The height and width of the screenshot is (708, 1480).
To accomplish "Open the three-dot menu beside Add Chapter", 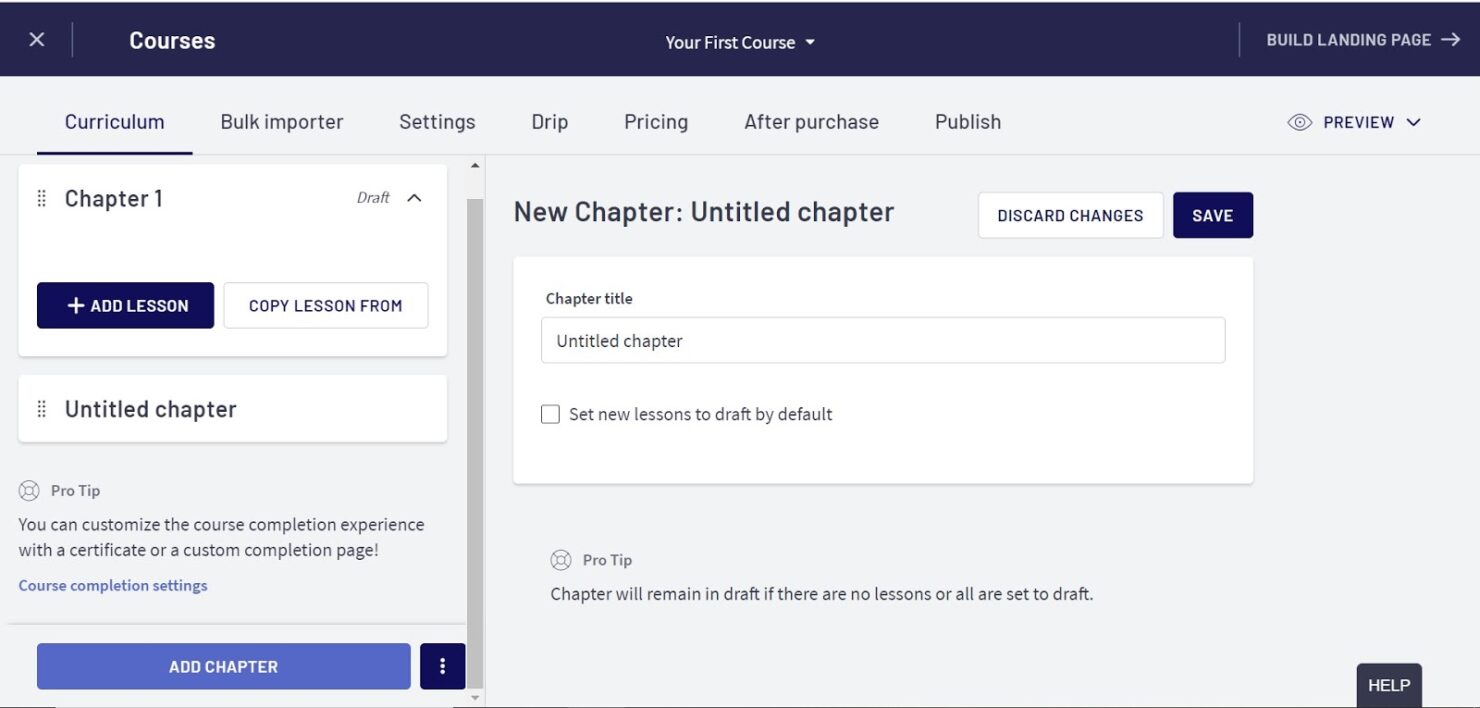I will (442, 666).
